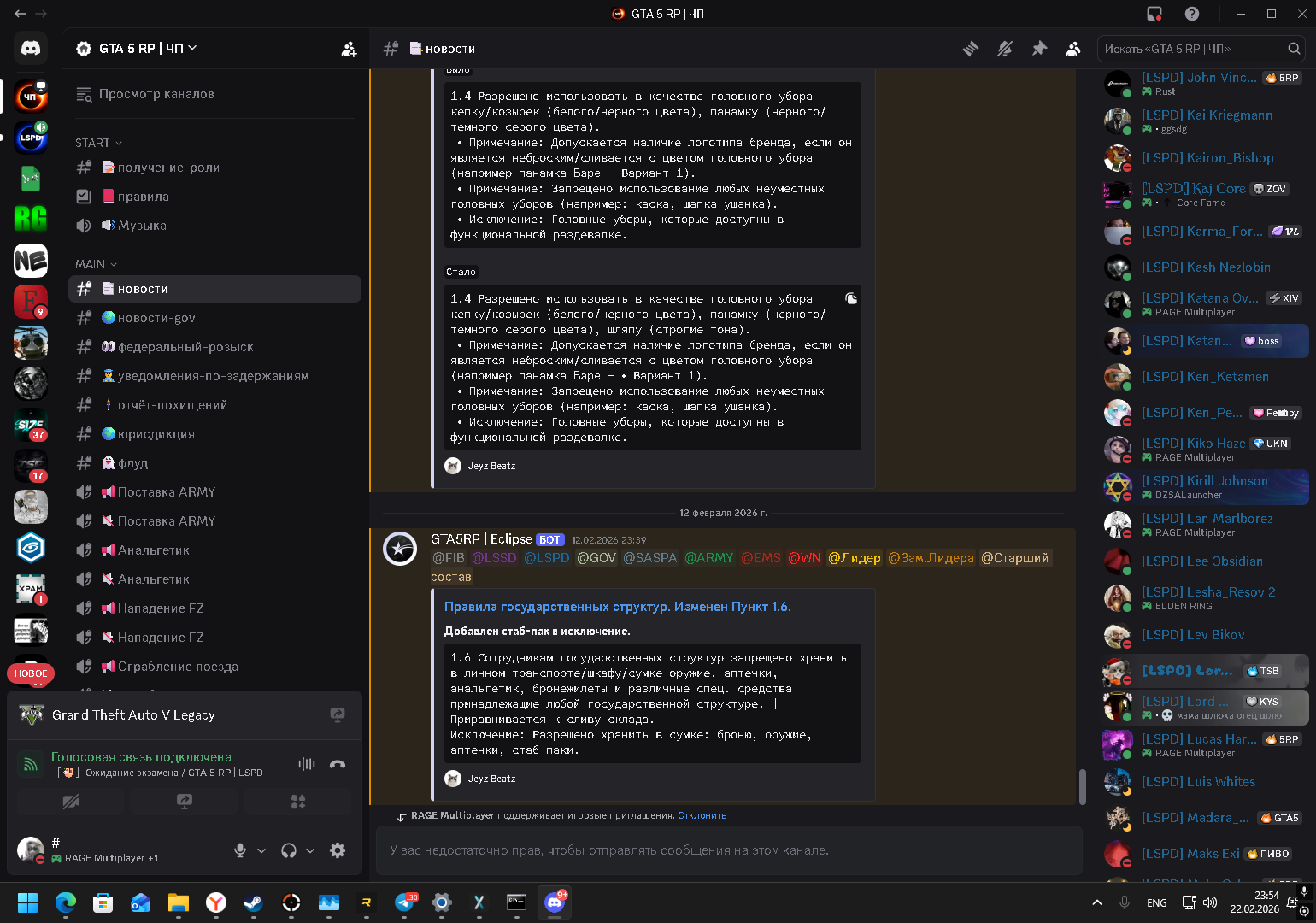Mute the microphone
Image resolution: width=1316 pixels, height=923 pixels.
(240, 850)
